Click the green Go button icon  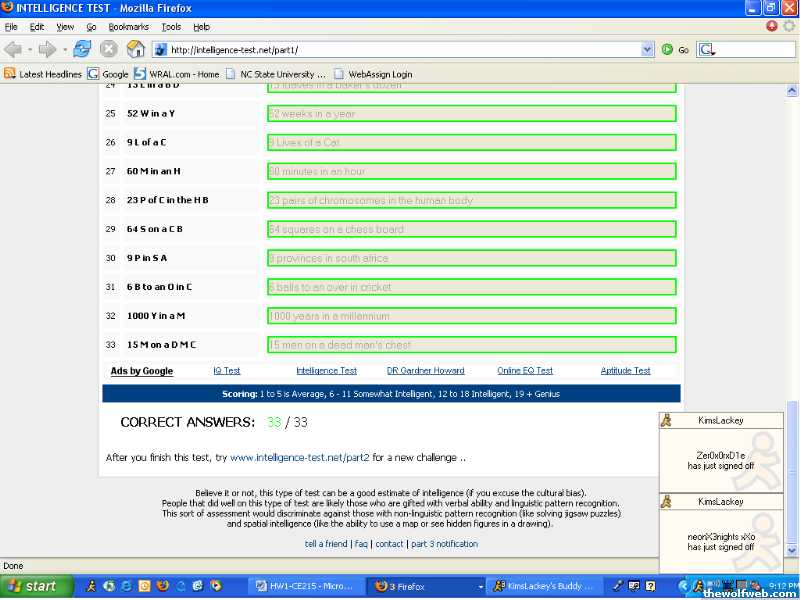click(x=667, y=49)
